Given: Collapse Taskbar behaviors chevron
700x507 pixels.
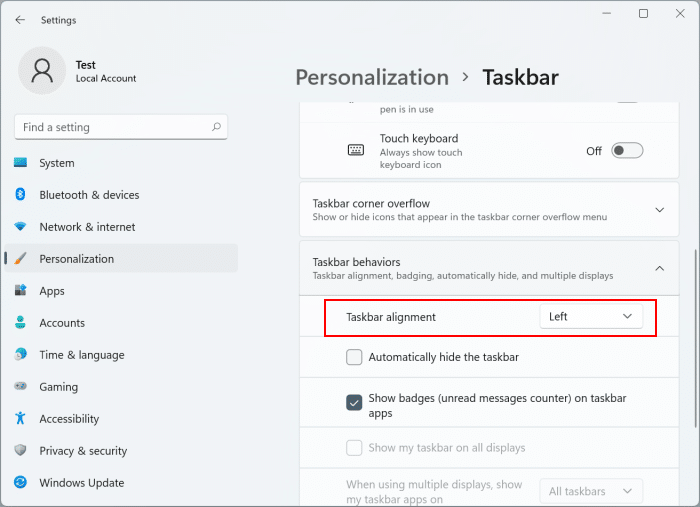Looking at the screenshot, I should [x=659, y=268].
